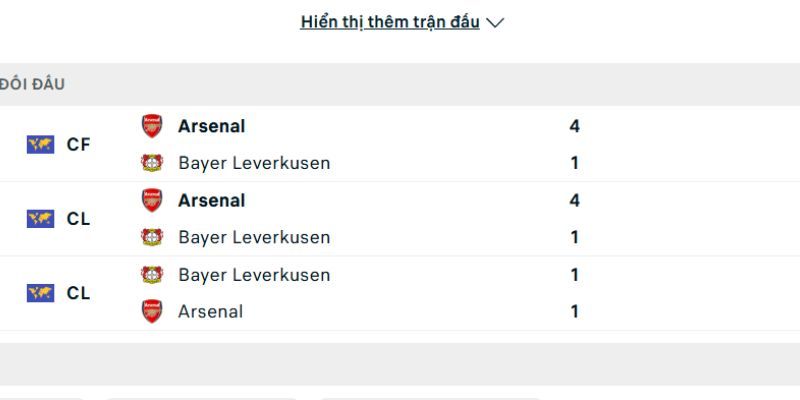
Task: Click the Arsenal crest in the CF match
Action: point(151,126)
